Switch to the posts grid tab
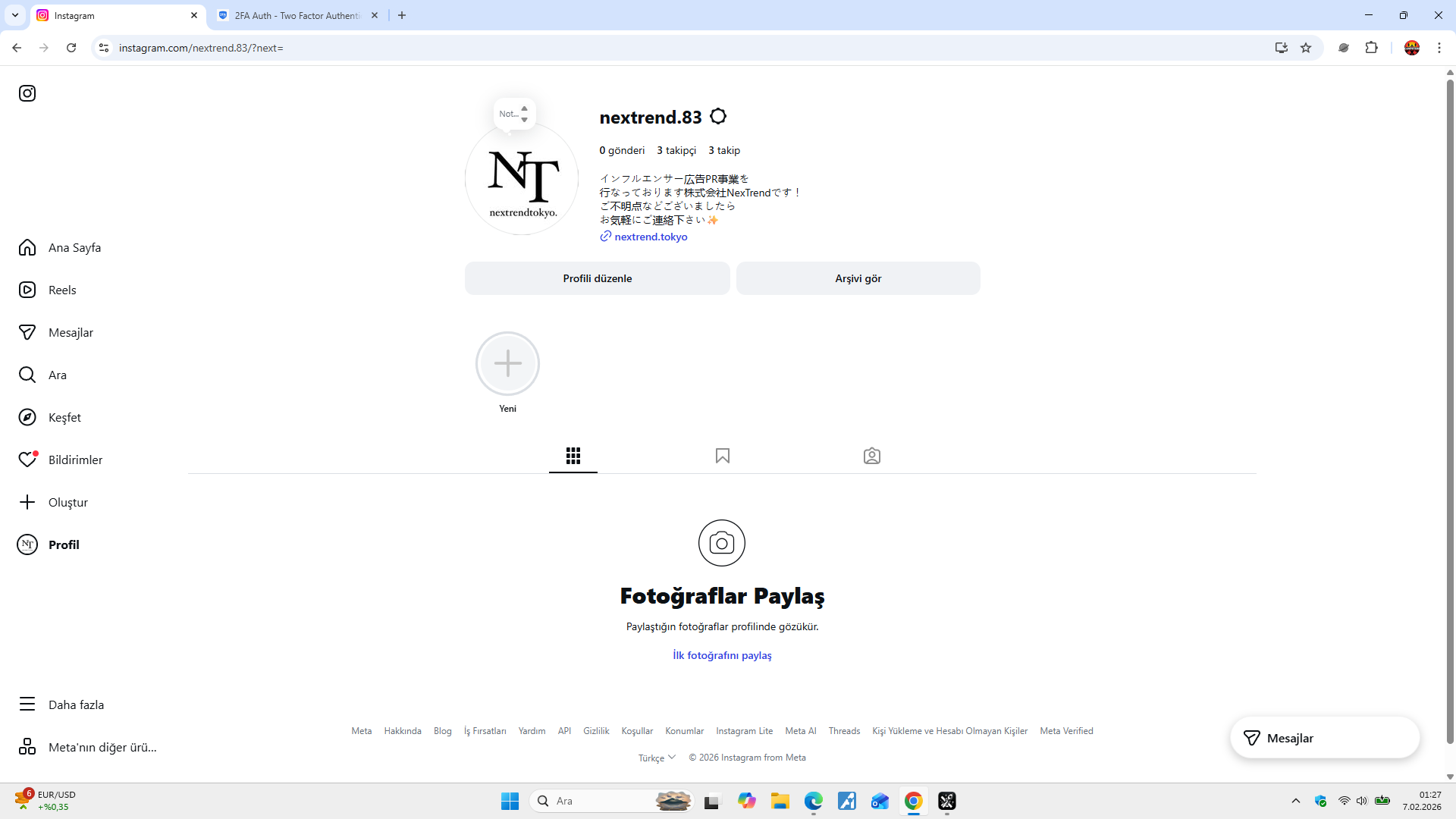Image resolution: width=1456 pixels, height=819 pixels. pos(573,456)
